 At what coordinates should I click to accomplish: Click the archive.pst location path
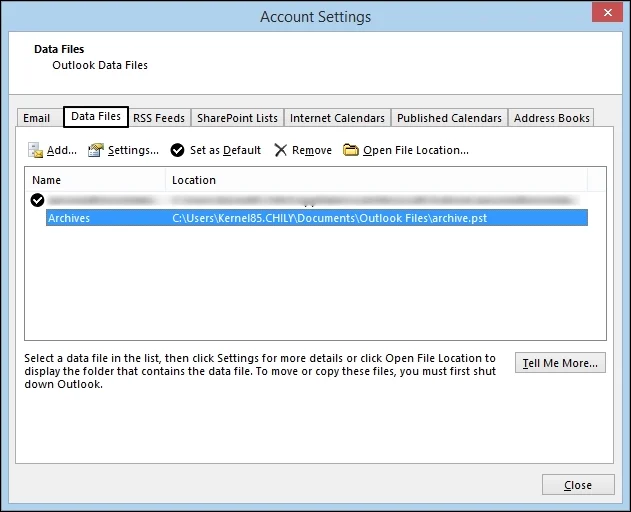[330, 218]
